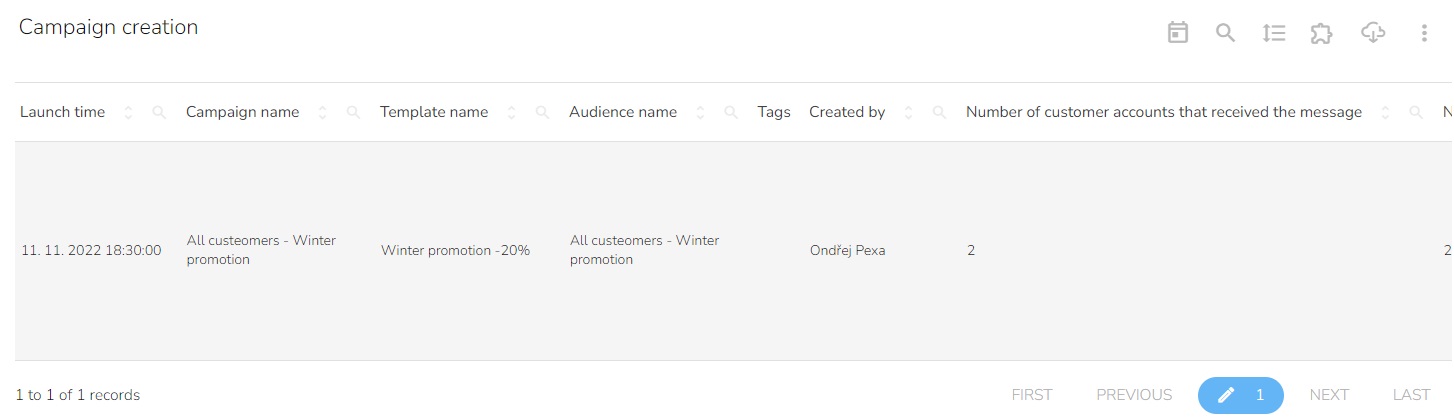Change row height with line spacing icon
Screen dimensions: 1454x420
(x=1273, y=33)
